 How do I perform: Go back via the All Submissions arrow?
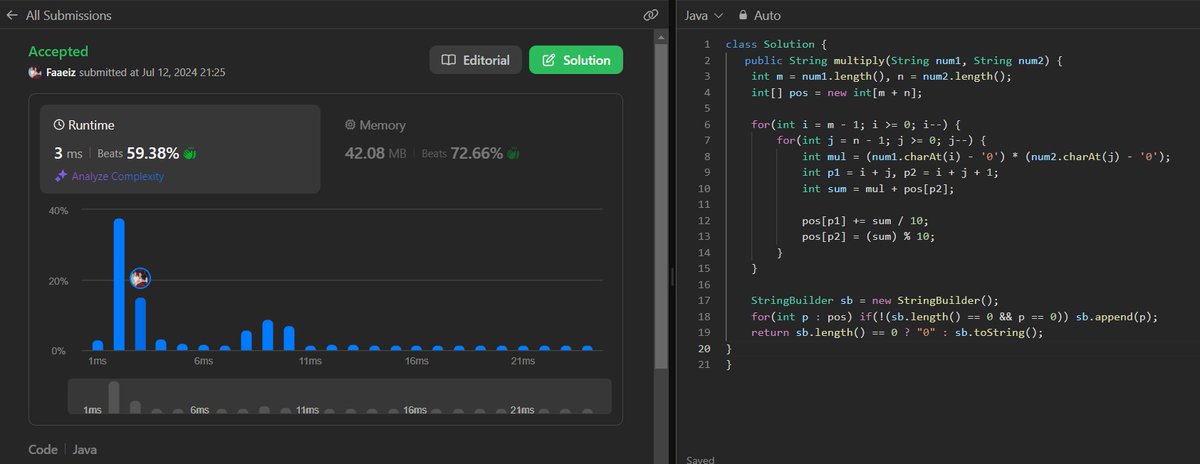click(11, 16)
